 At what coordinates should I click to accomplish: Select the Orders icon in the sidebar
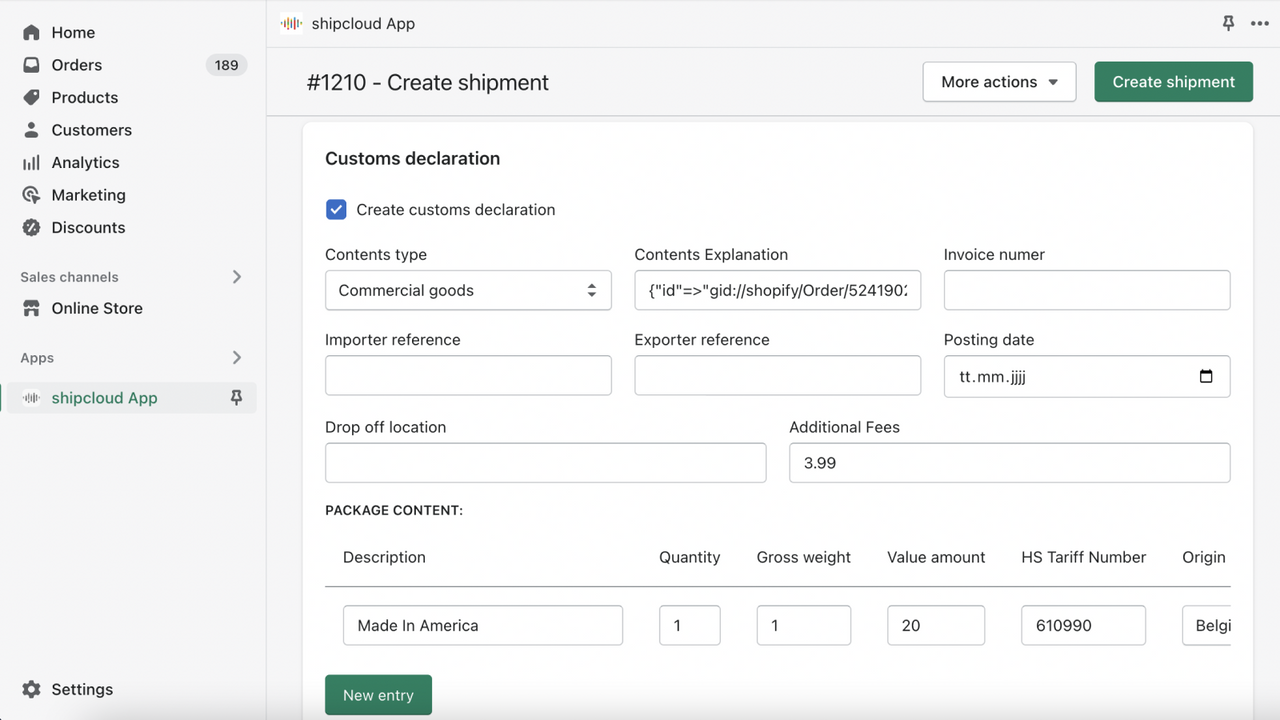[31, 65]
